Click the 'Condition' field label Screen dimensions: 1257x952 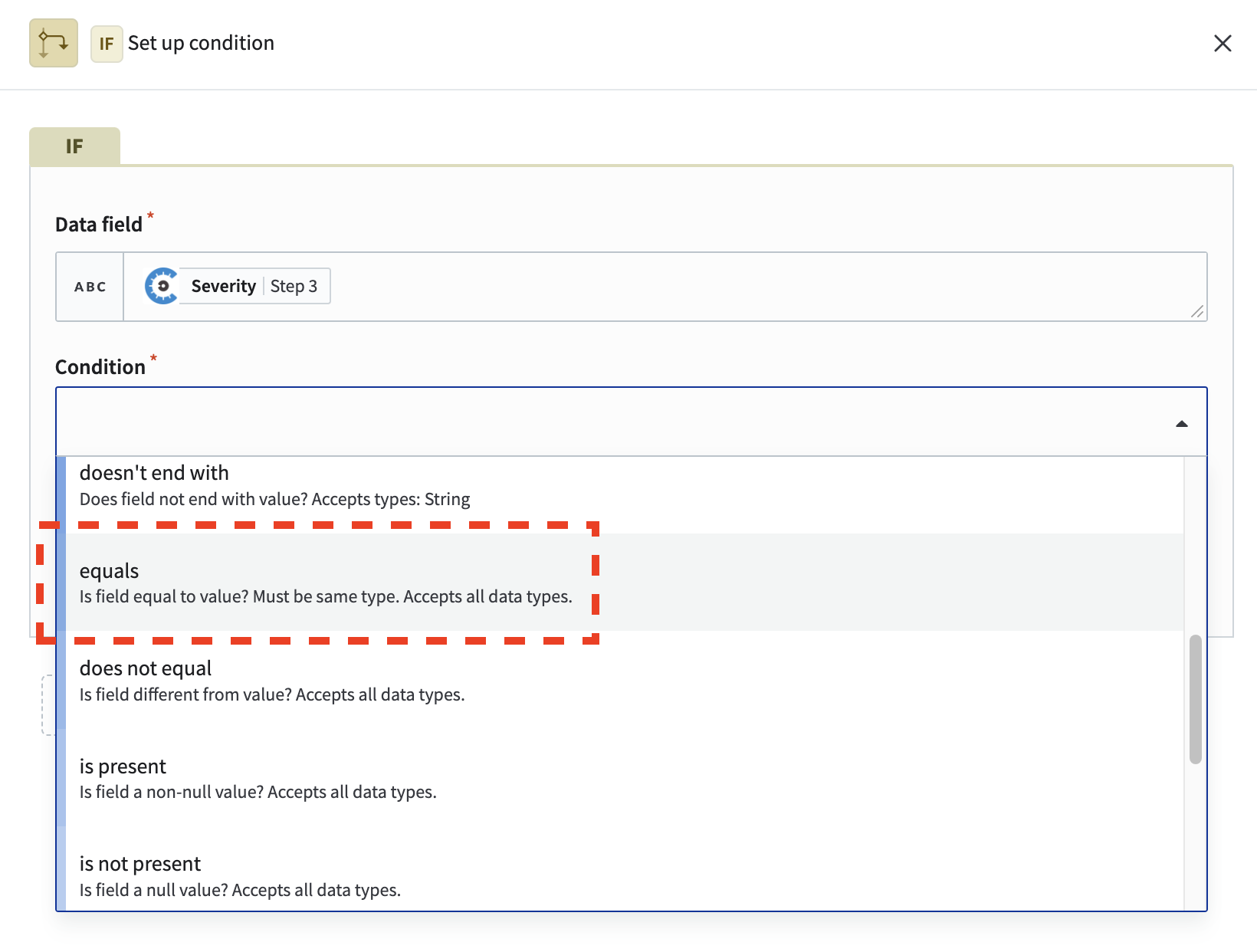tap(100, 367)
